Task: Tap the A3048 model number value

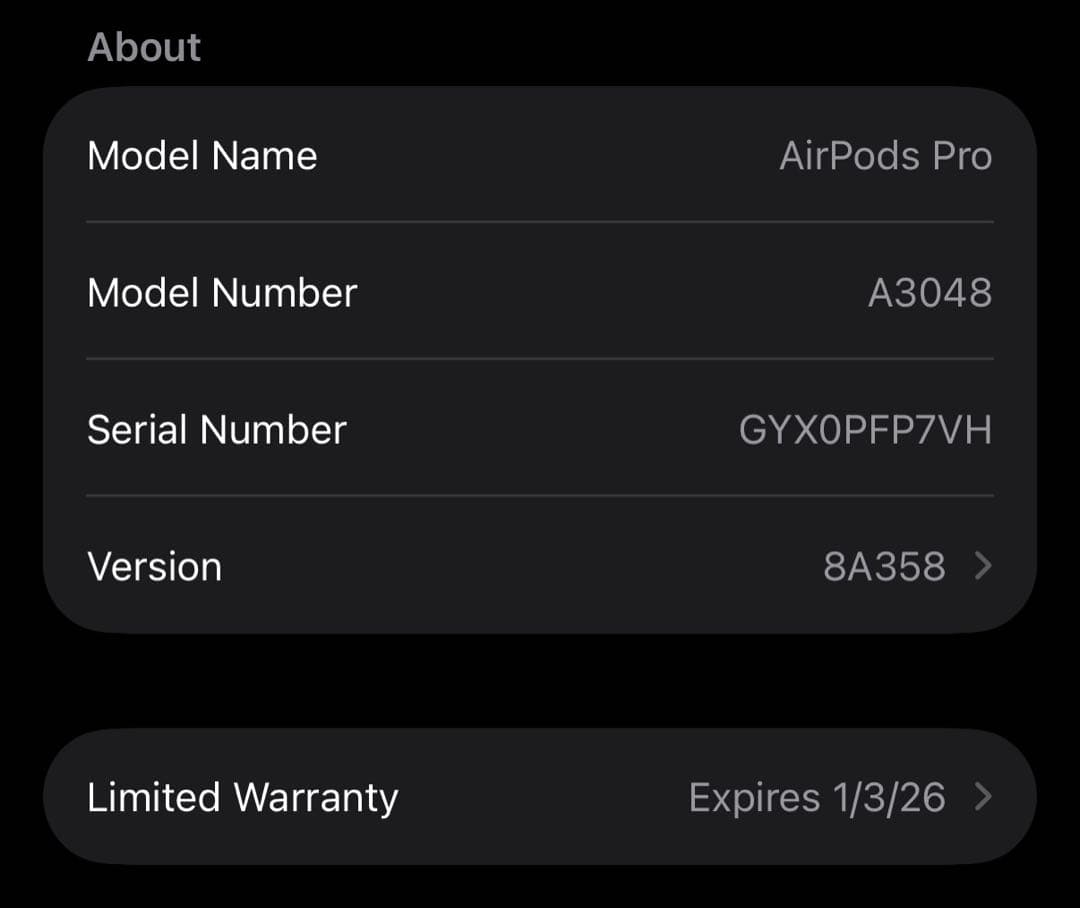Action: click(930, 292)
